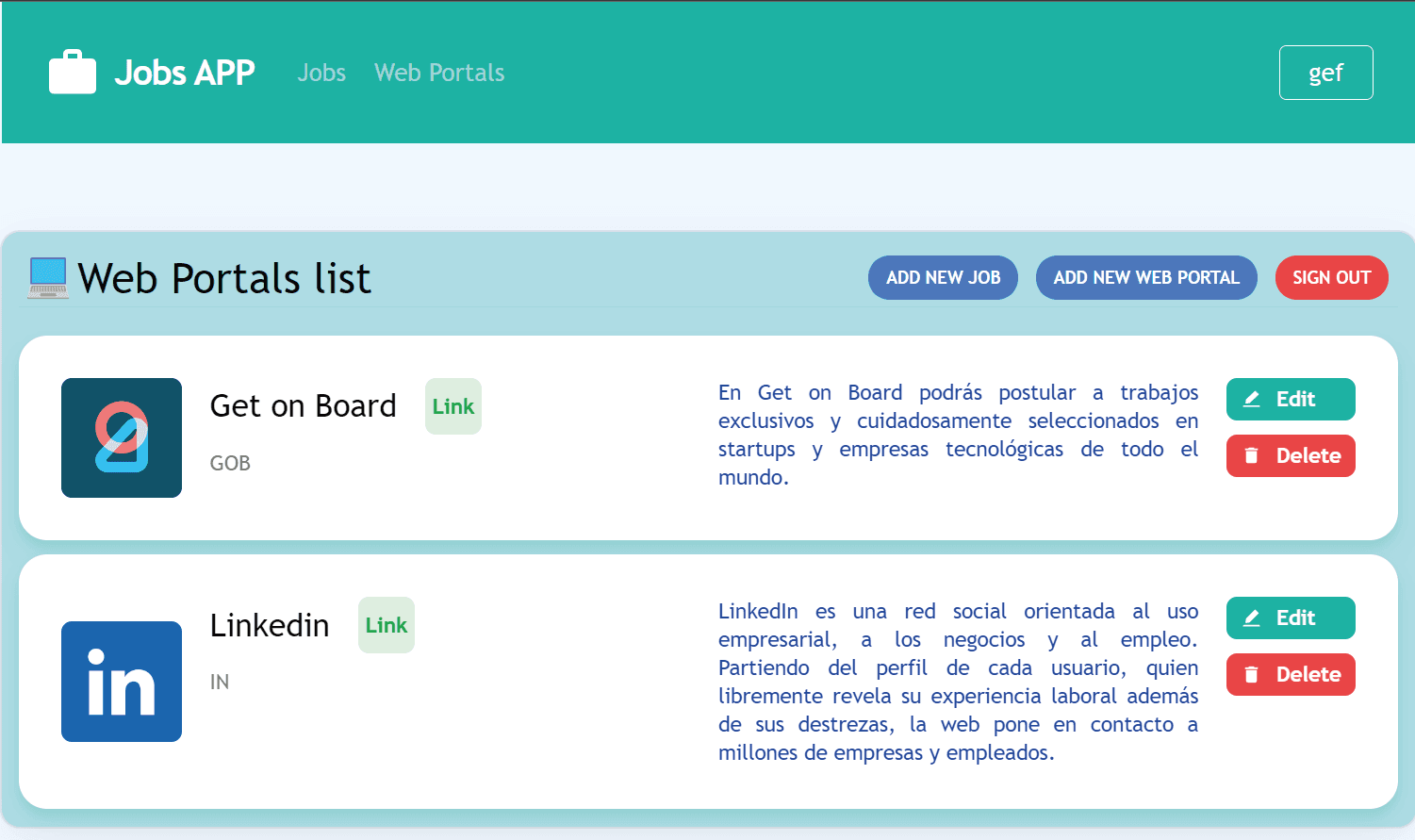
Task: Open the Link badge for Linkedin
Action: 387,625
